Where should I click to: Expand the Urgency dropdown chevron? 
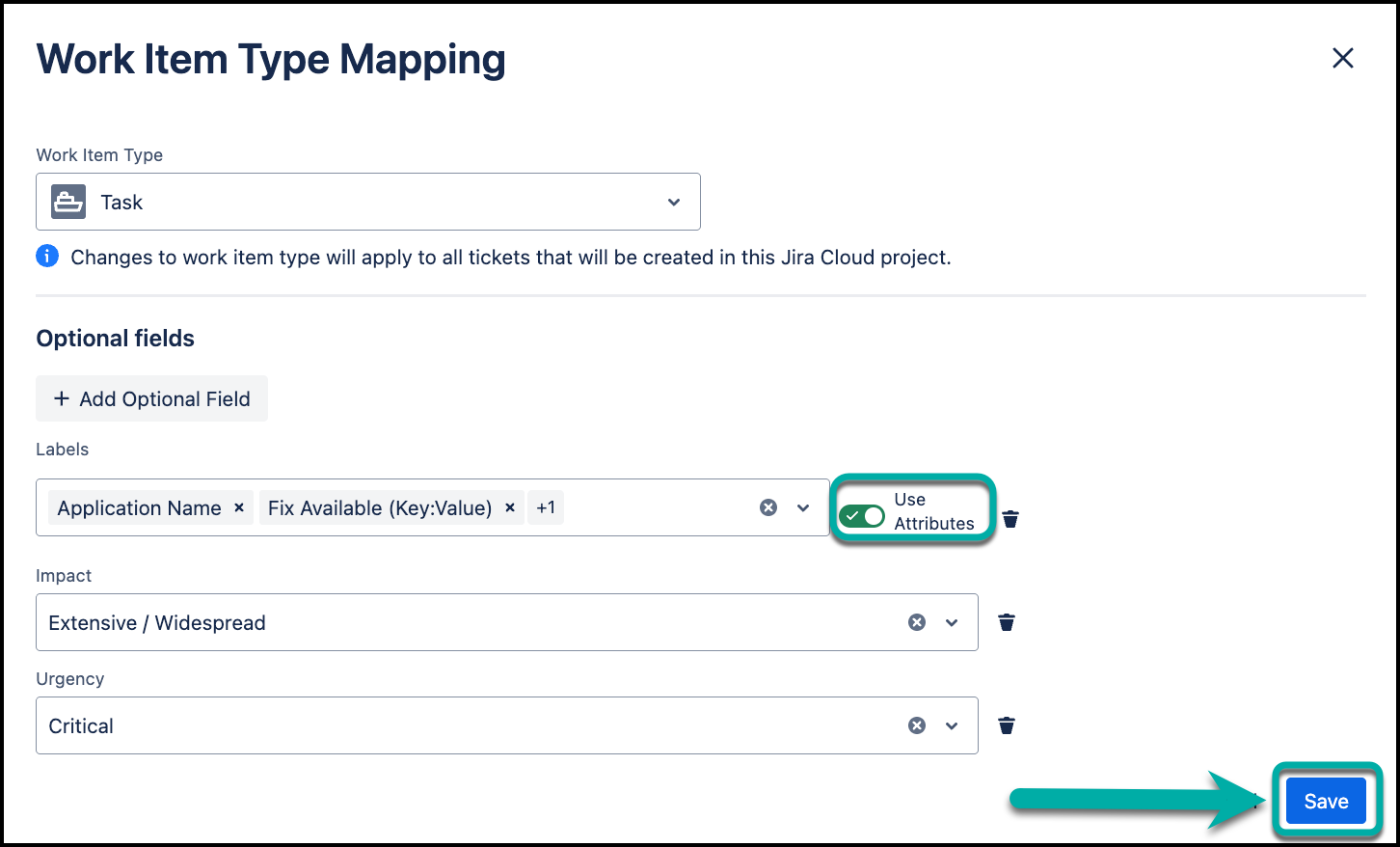[x=952, y=725]
